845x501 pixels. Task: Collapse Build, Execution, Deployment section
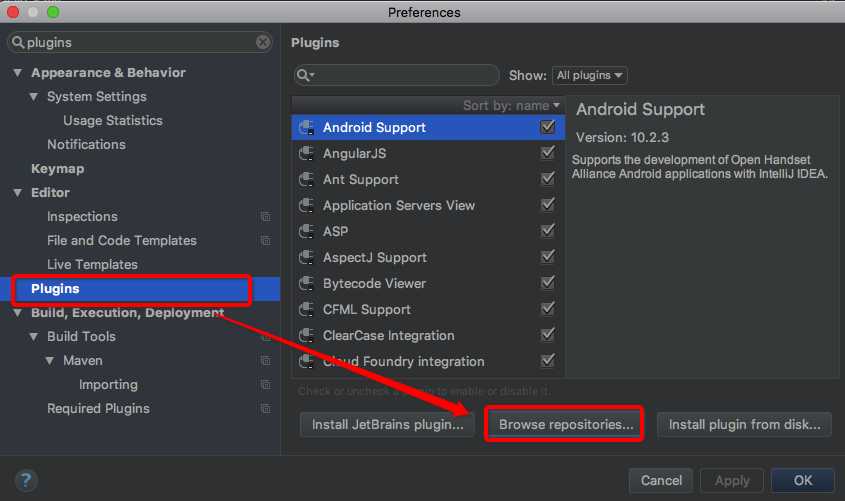coord(18,312)
